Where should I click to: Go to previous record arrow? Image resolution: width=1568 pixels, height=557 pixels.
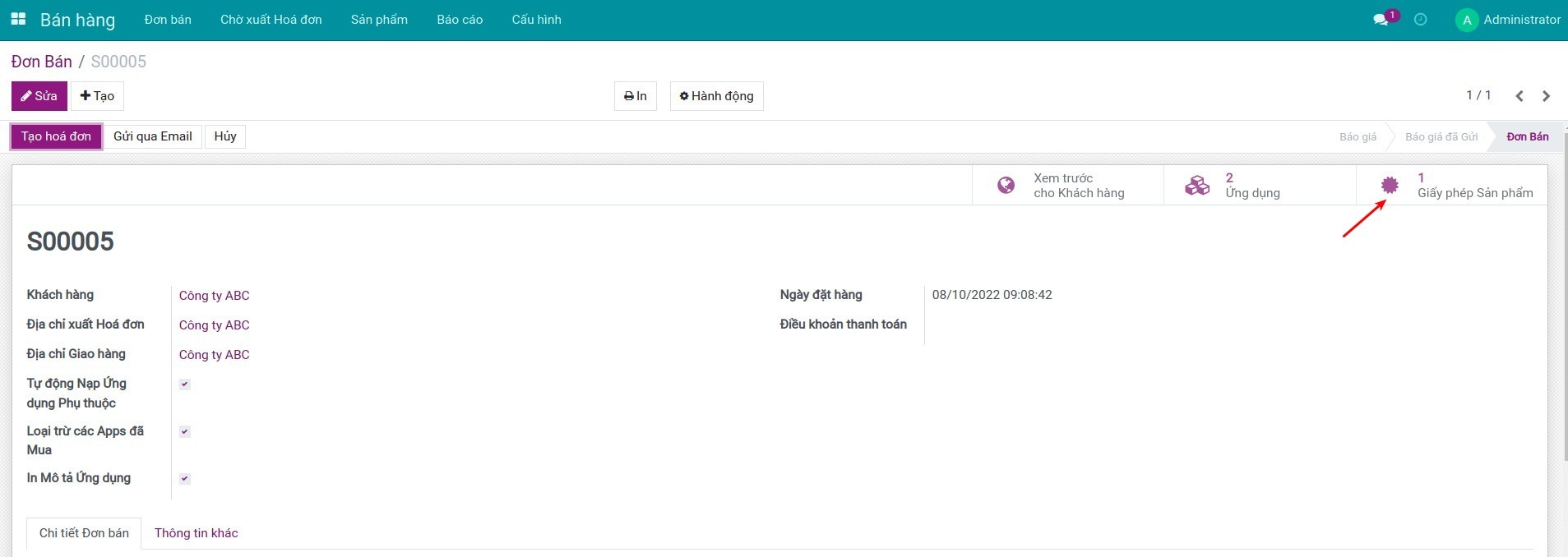pyautogui.click(x=1519, y=96)
